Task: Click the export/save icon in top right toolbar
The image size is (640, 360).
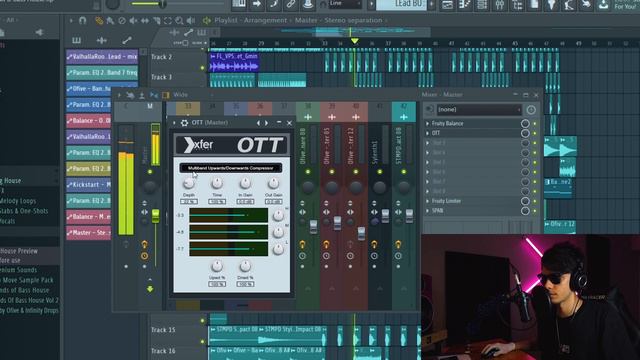Action: pos(603,4)
